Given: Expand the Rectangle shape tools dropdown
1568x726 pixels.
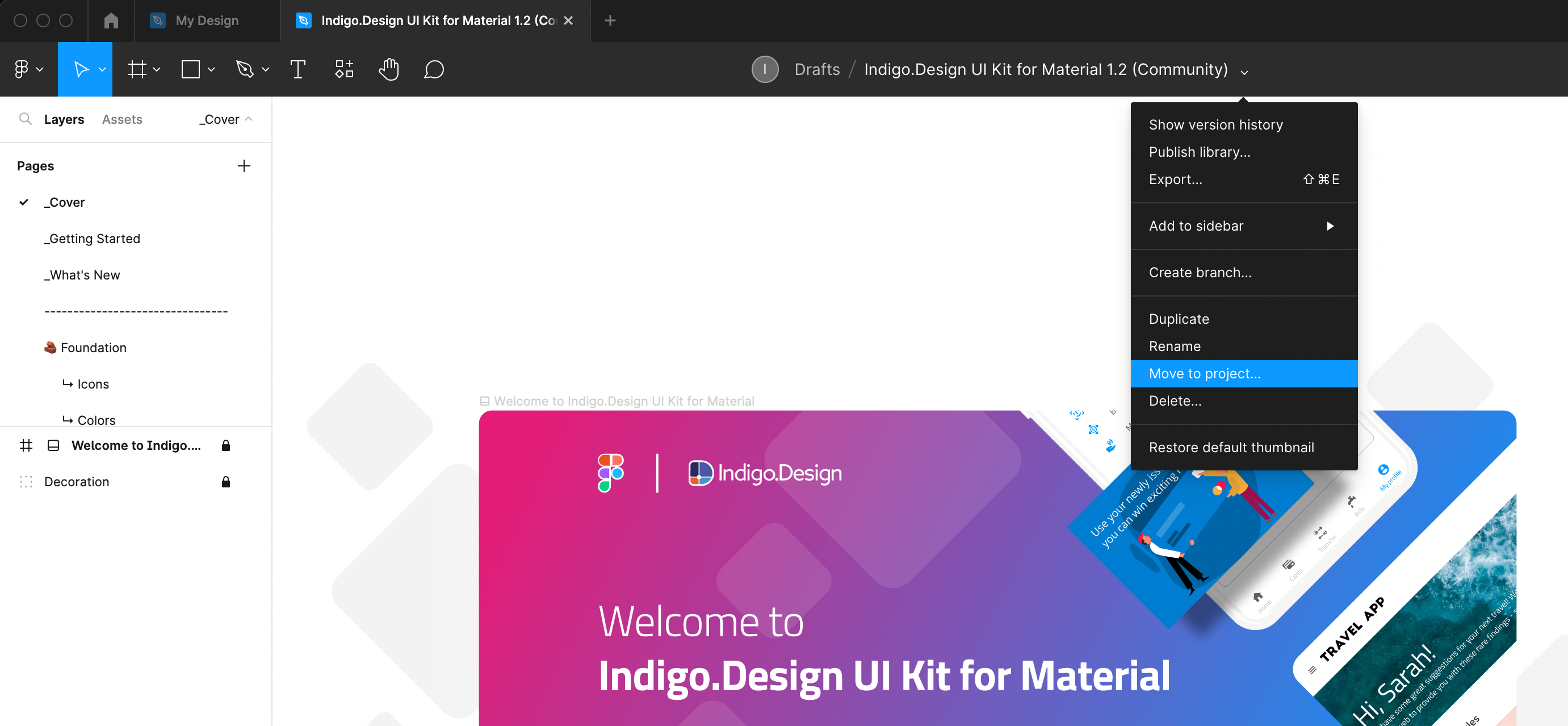Looking at the screenshot, I should point(211,69).
